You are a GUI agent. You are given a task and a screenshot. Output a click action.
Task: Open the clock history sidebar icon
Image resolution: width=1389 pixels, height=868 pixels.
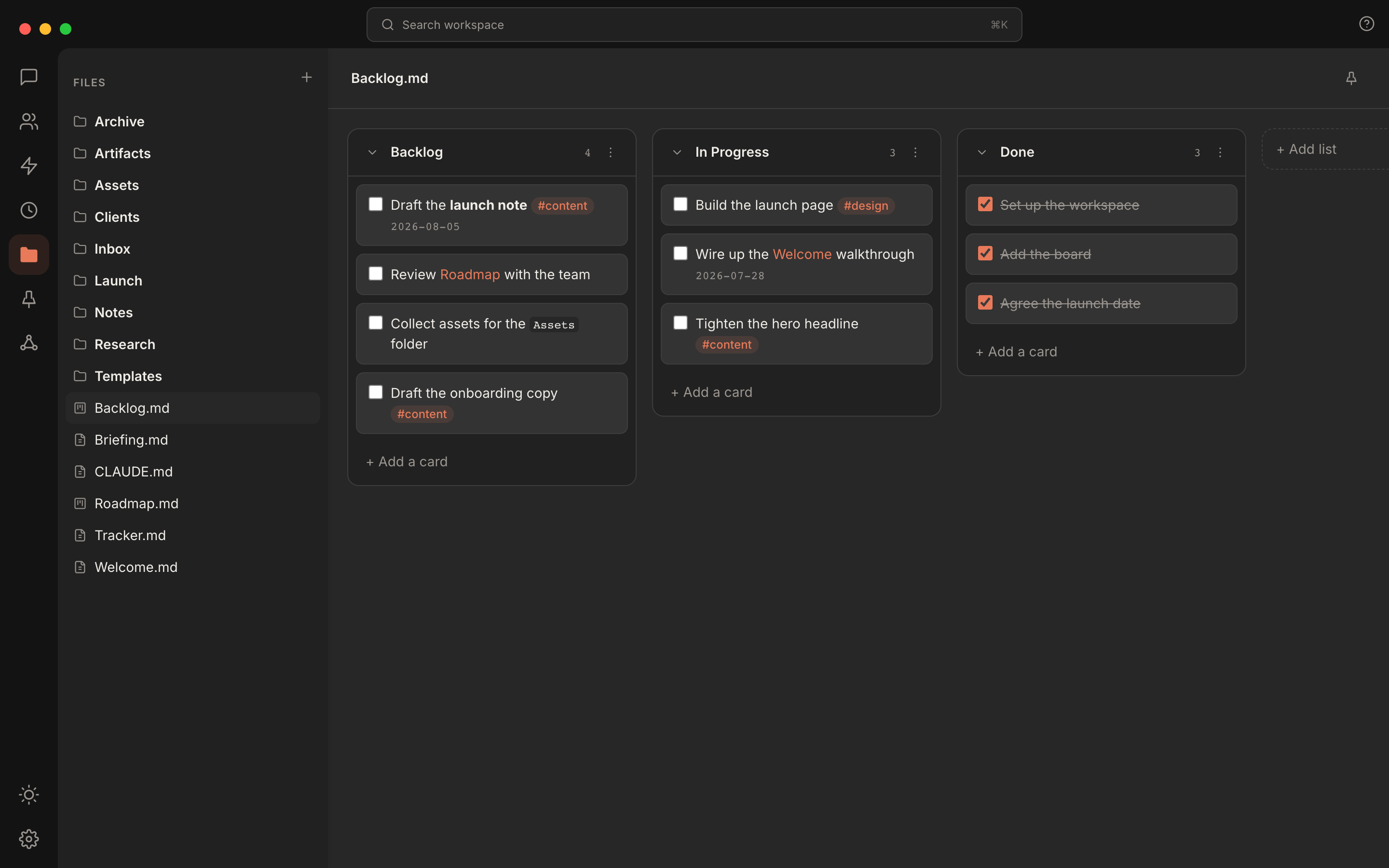coord(29,210)
